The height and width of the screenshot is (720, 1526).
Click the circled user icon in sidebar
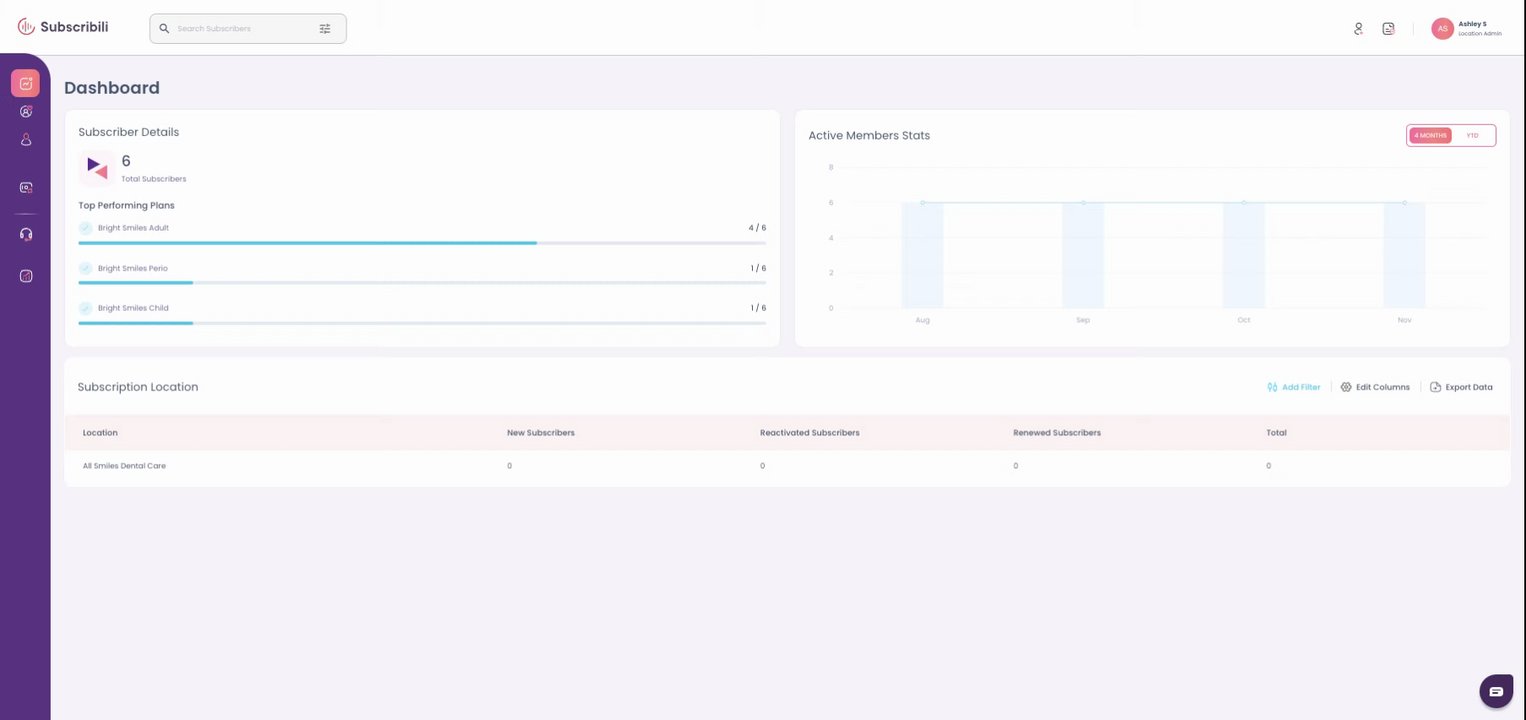26,111
